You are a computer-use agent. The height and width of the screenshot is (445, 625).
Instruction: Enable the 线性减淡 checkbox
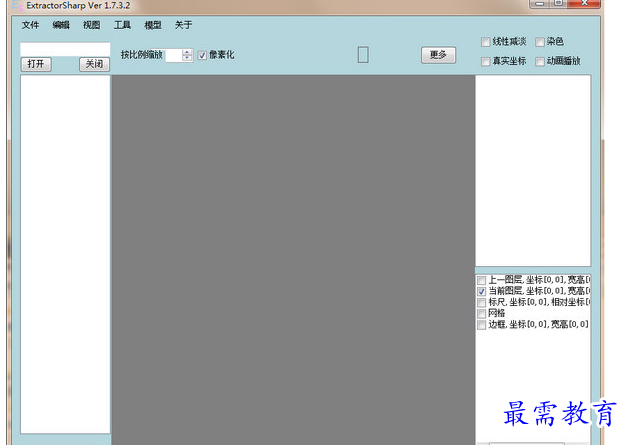coord(485,42)
